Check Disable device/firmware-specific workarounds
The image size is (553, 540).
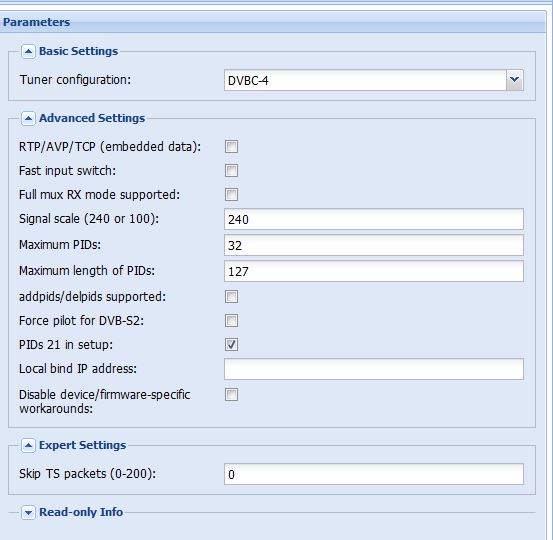(231, 395)
